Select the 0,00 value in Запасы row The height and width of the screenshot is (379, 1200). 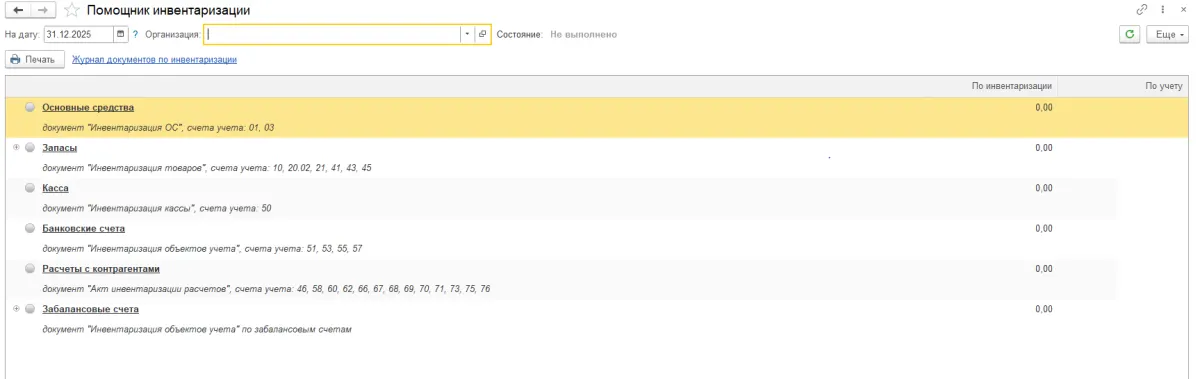tap(1044, 148)
